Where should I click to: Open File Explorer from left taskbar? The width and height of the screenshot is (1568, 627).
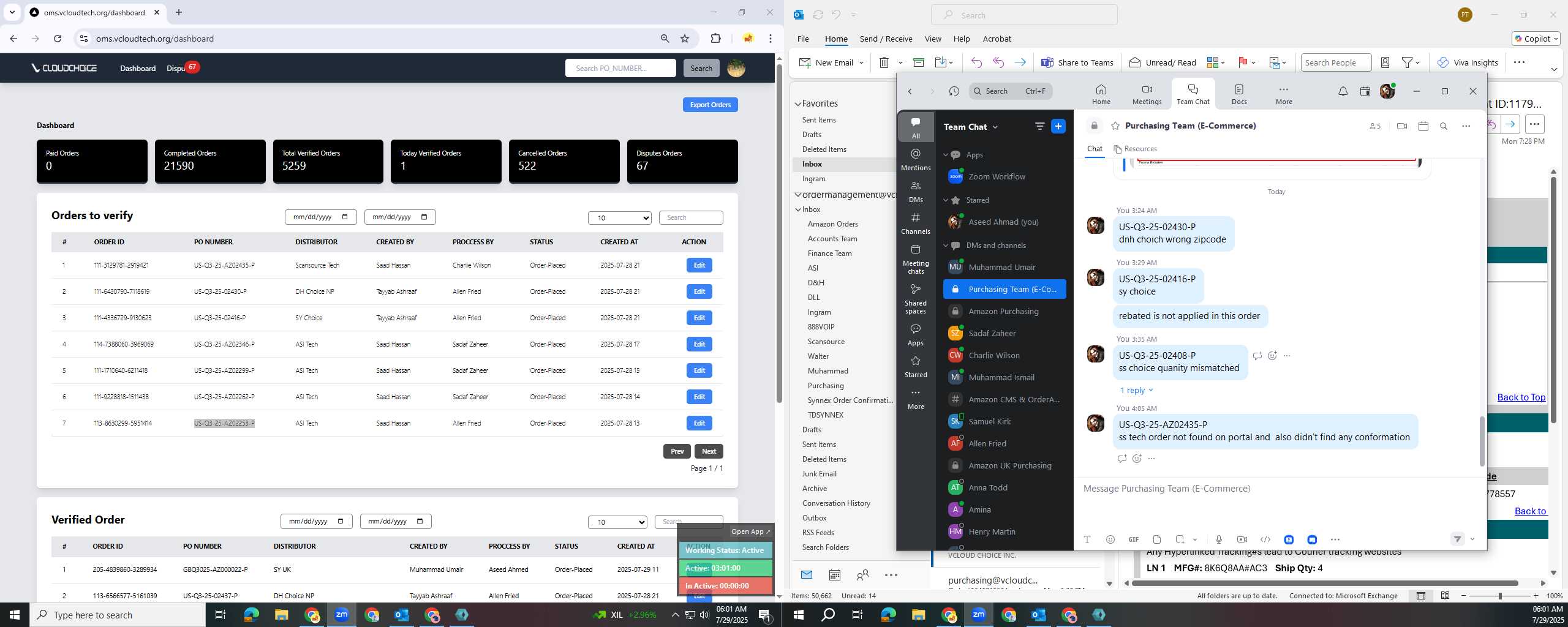(x=281, y=615)
